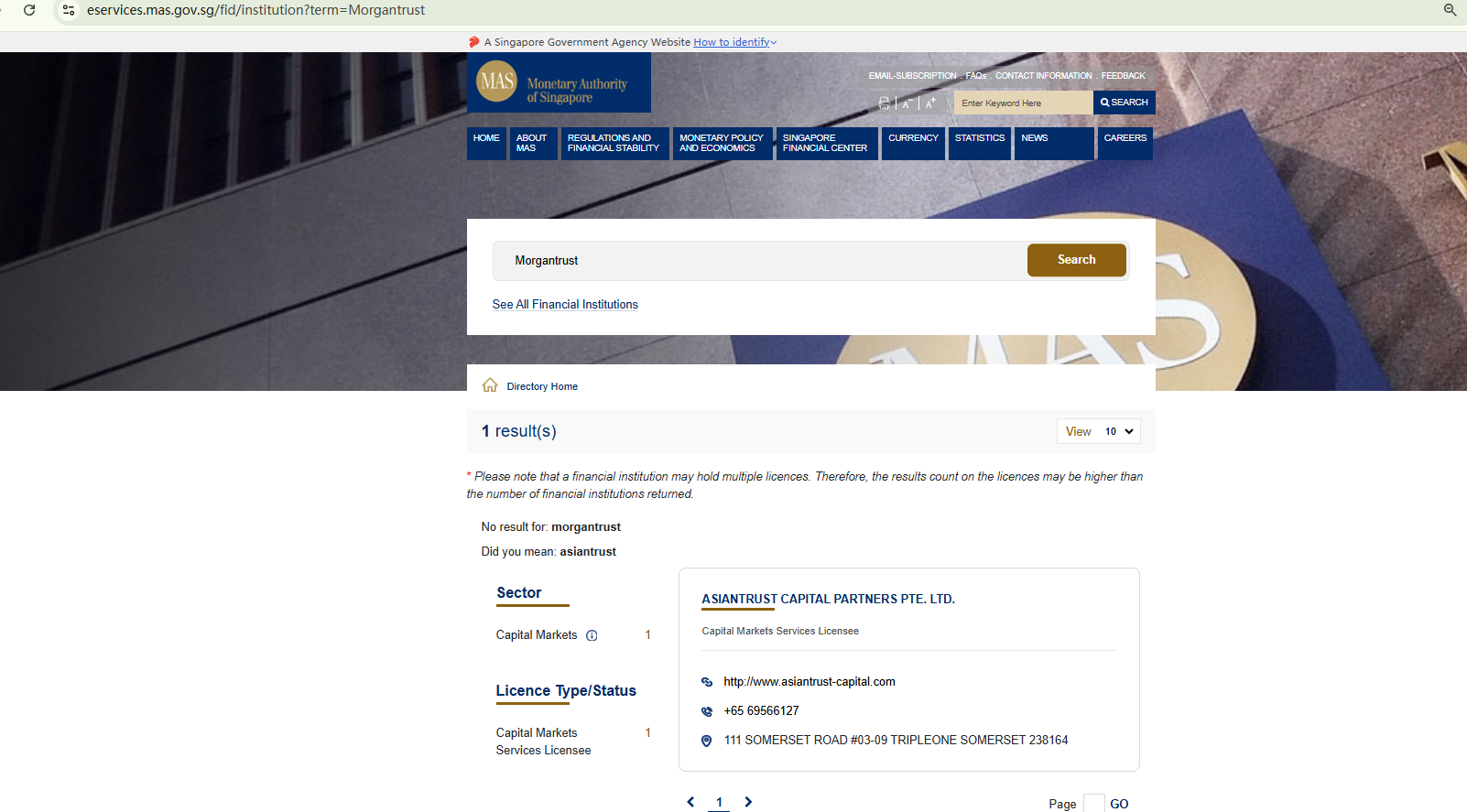Click the Sector heading

tap(519, 593)
